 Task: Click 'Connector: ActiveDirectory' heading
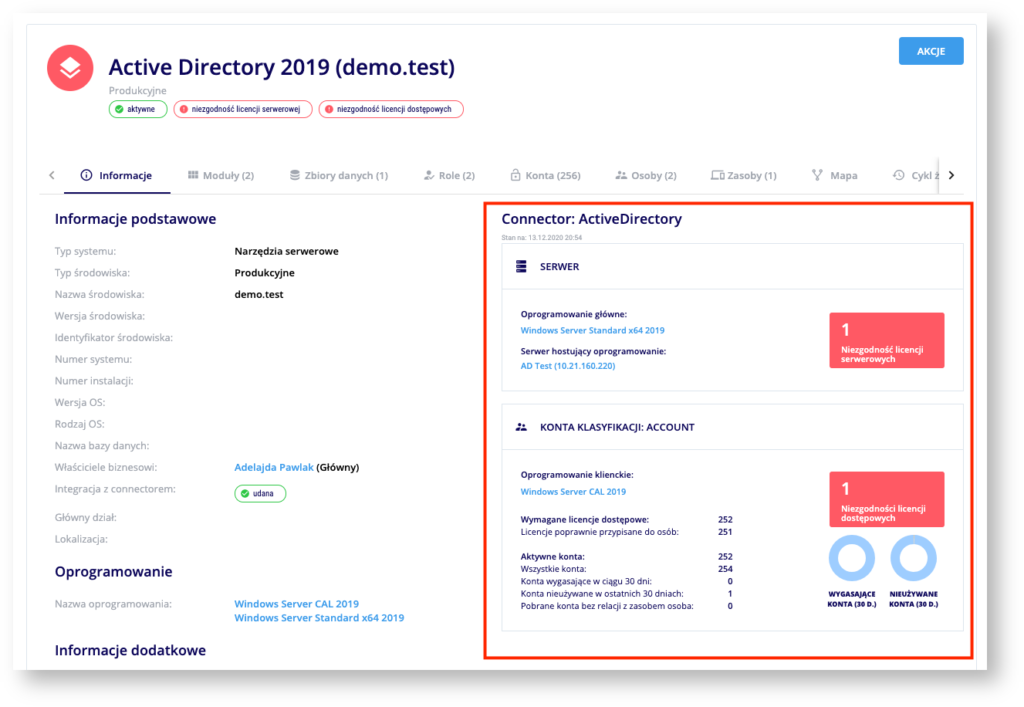tap(591, 219)
